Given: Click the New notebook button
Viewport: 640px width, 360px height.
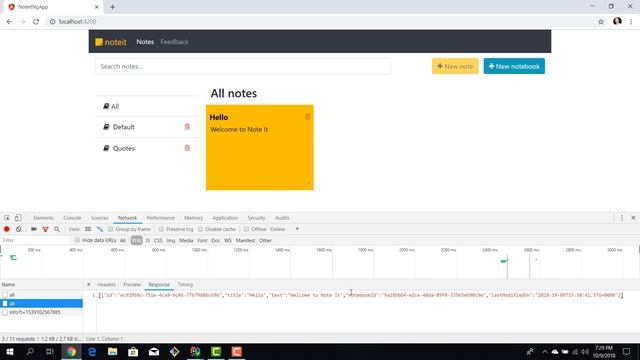Looking at the screenshot, I should (514, 66).
